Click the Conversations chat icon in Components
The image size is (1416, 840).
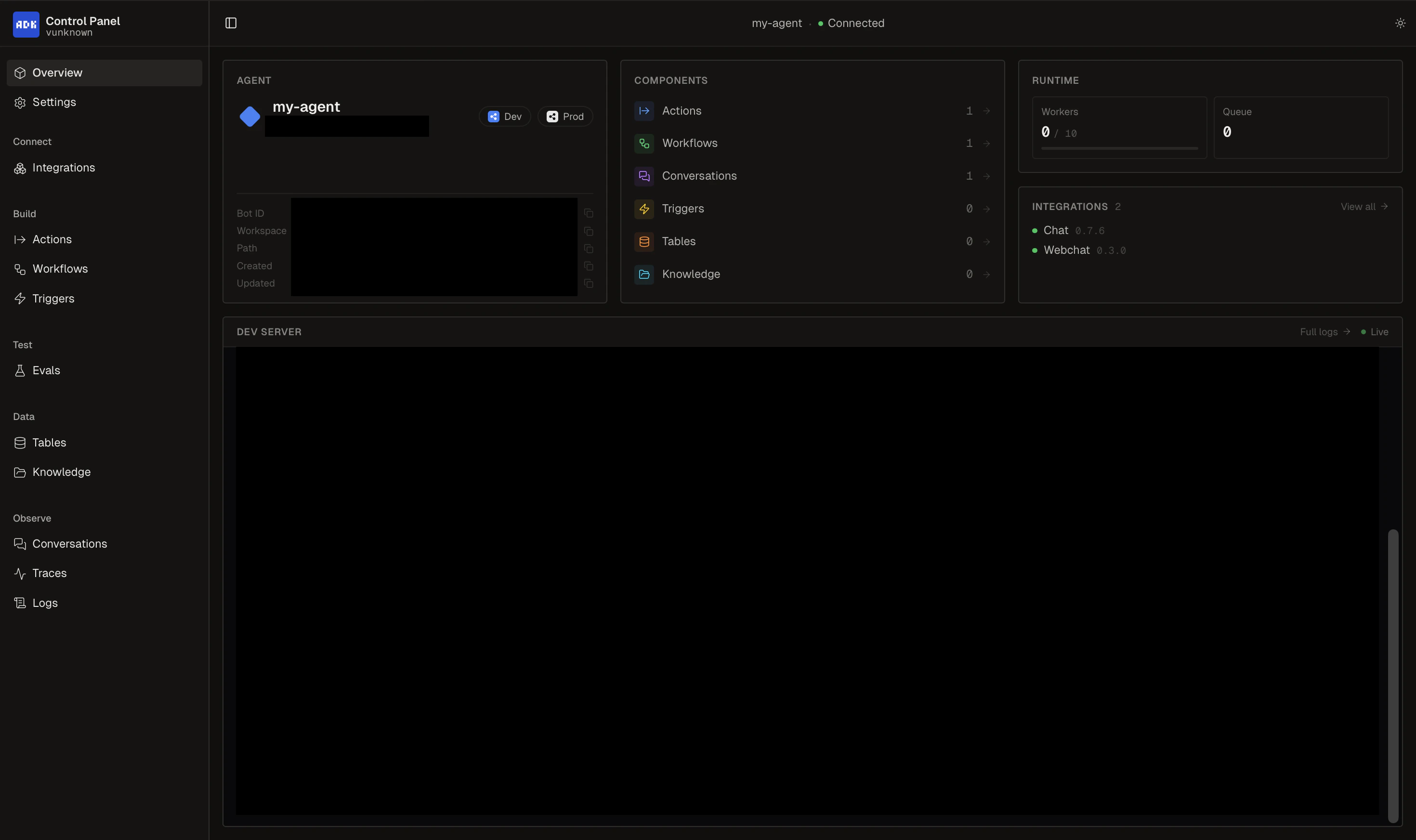[643, 176]
